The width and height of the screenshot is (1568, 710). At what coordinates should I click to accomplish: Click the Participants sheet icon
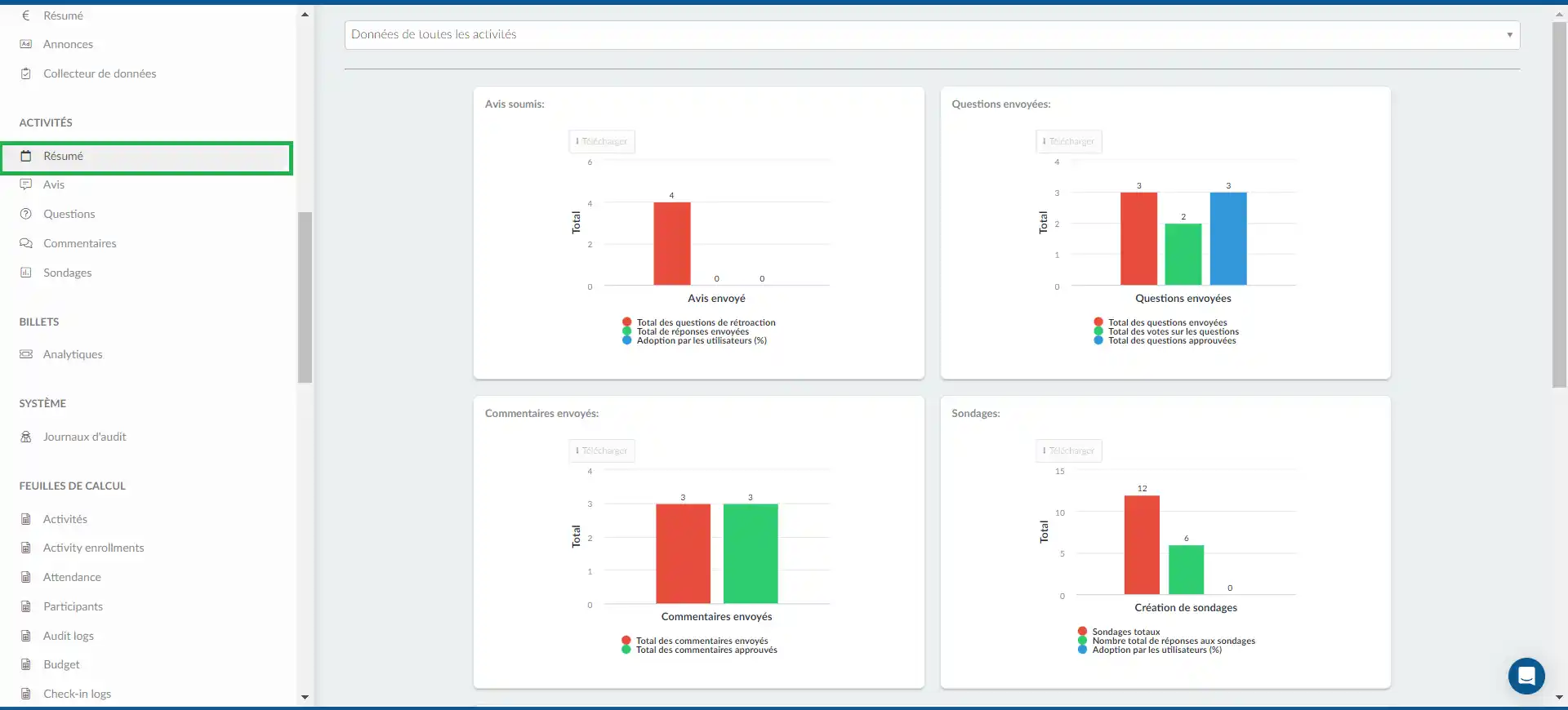coord(26,606)
